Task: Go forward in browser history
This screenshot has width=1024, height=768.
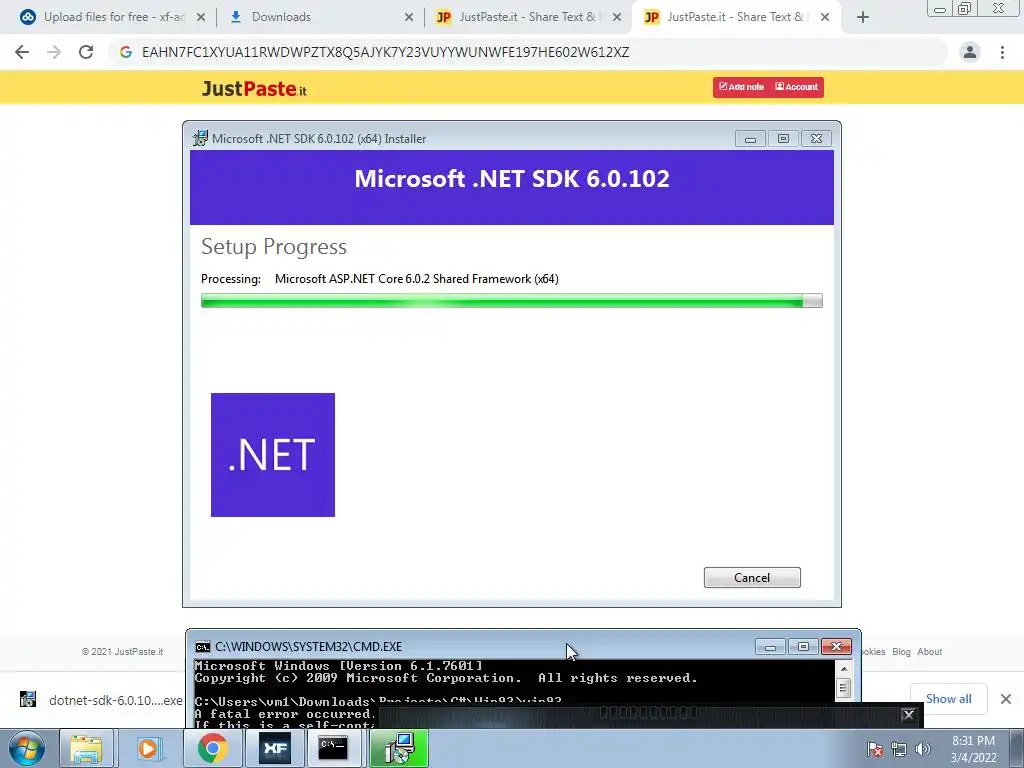Action: [x=54, y=52]
